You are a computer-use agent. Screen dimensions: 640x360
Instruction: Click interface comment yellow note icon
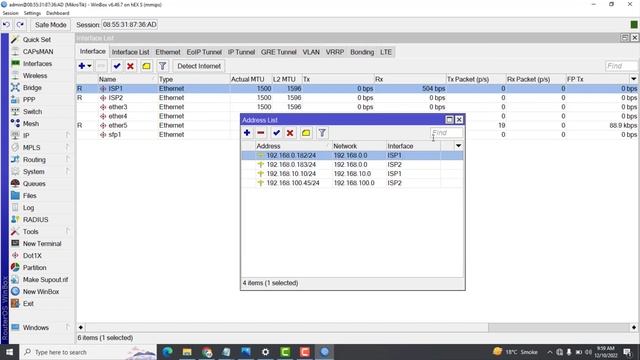pos(146,66)
